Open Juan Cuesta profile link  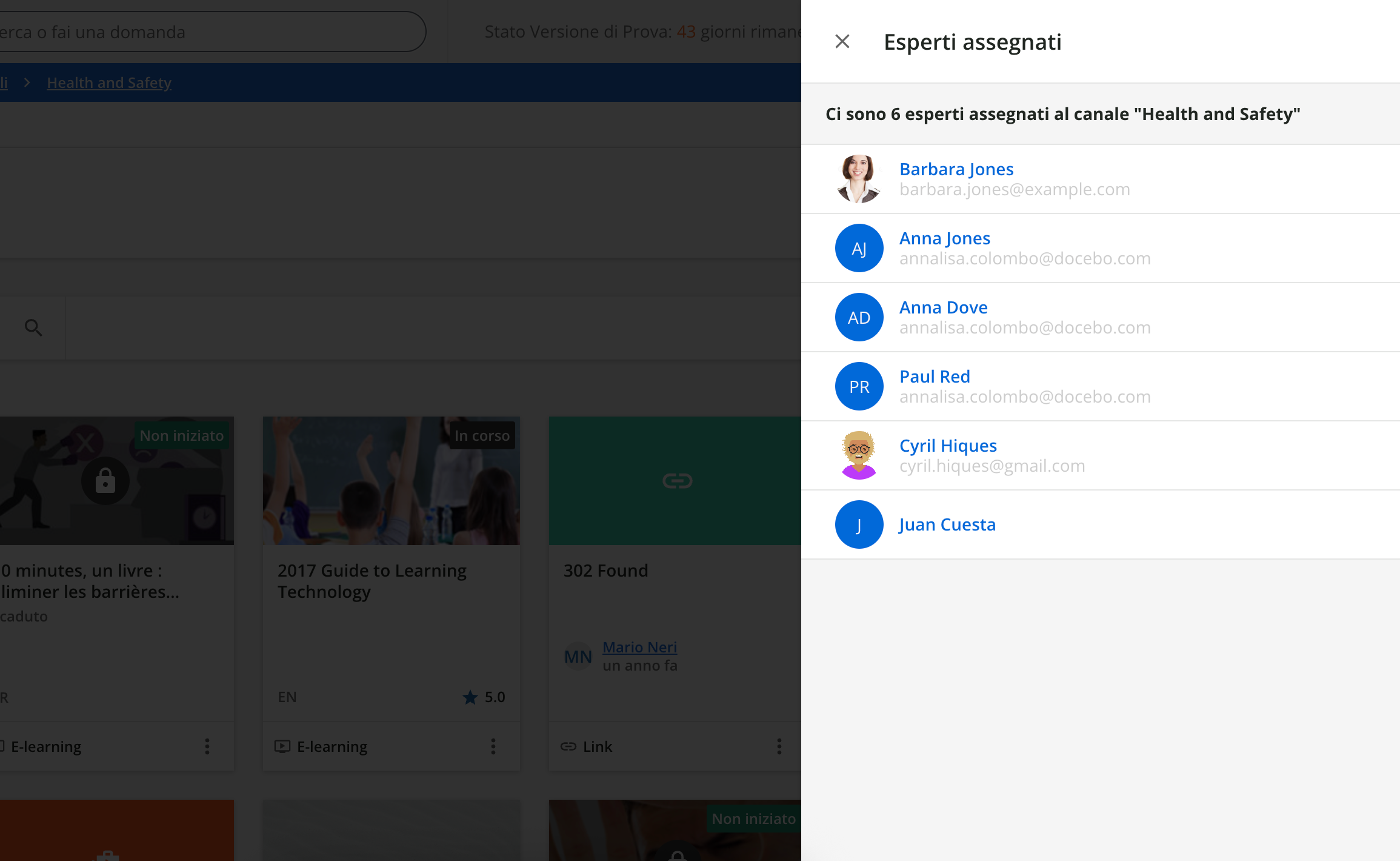tap(947, 524)
